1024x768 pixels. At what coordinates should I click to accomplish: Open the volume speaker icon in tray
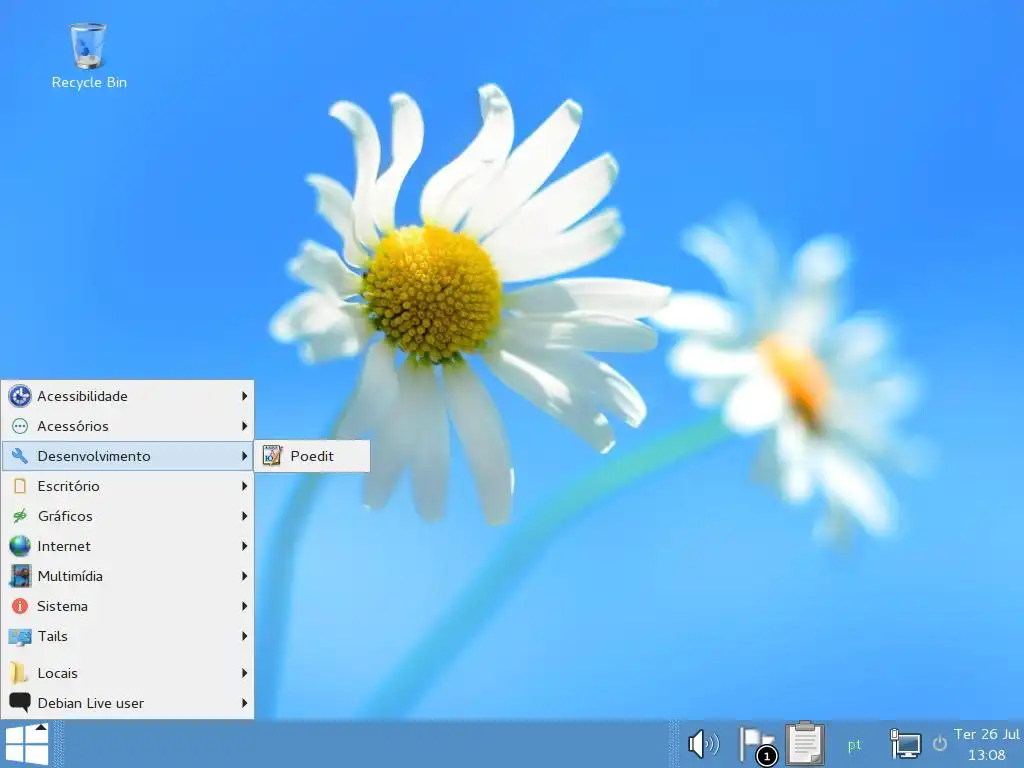point(703,744)
